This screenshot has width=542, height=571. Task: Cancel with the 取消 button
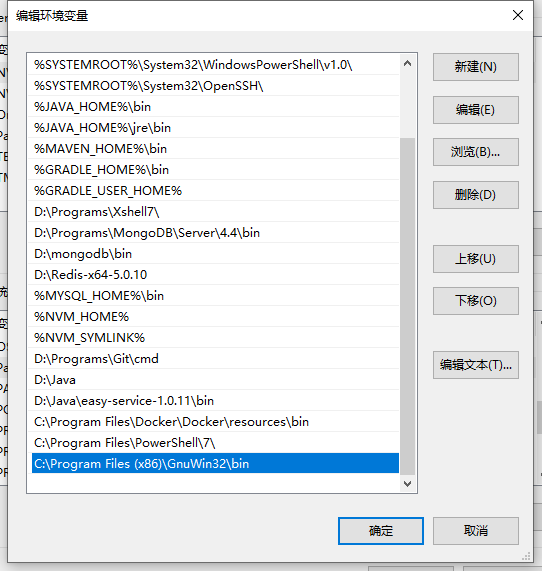(x=476, y=531)
